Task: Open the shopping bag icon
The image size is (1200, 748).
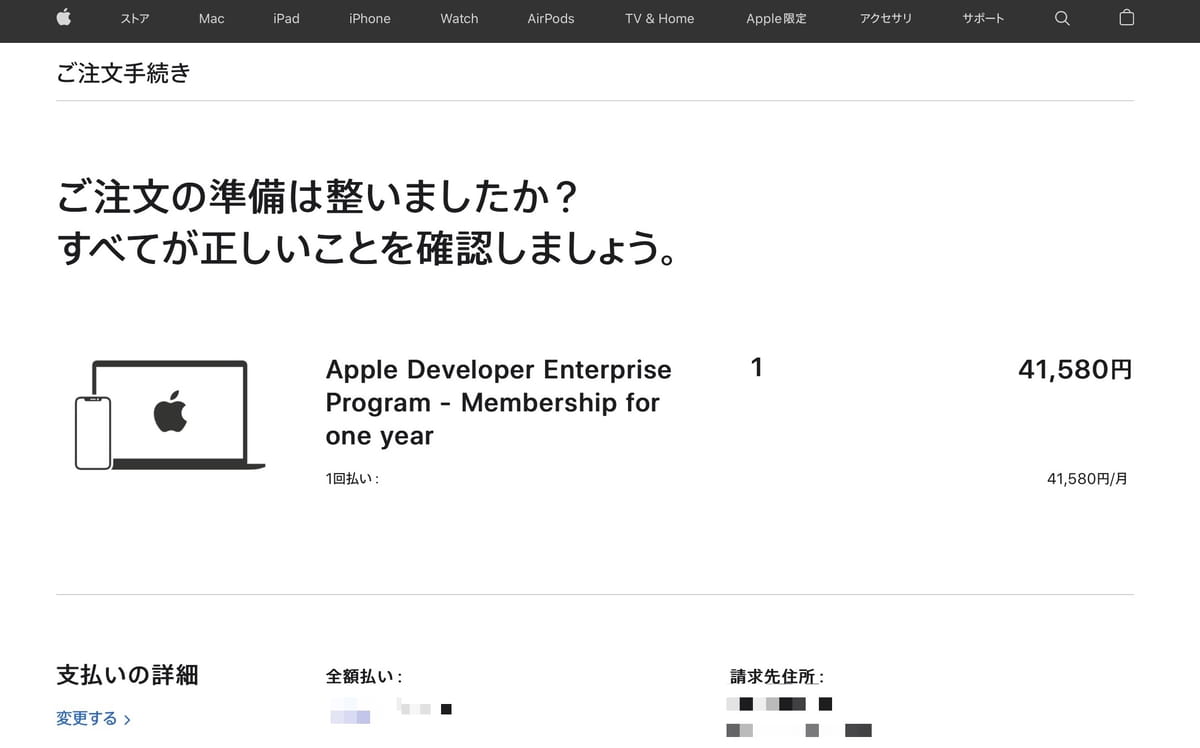Action: click(1127, 17)
